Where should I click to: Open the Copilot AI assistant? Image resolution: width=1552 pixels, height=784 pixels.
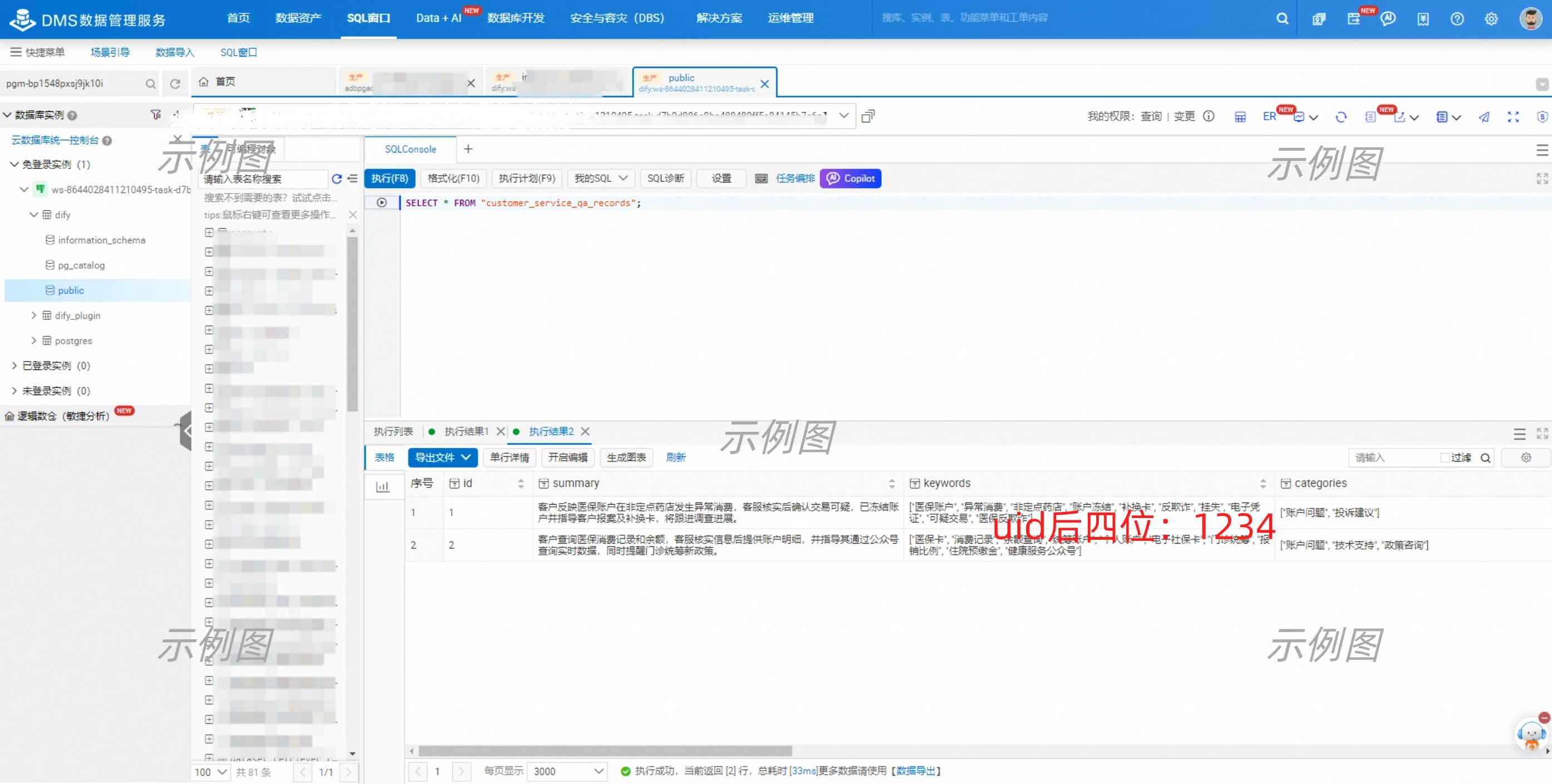(850, 178)
